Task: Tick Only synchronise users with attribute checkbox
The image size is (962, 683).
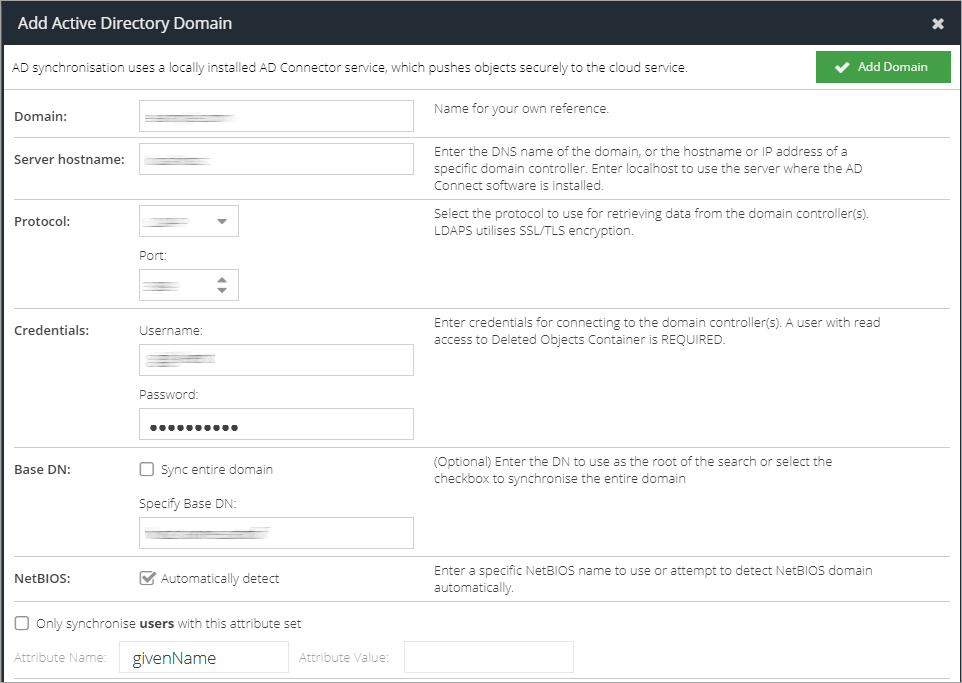Action: tap(22, 623)
